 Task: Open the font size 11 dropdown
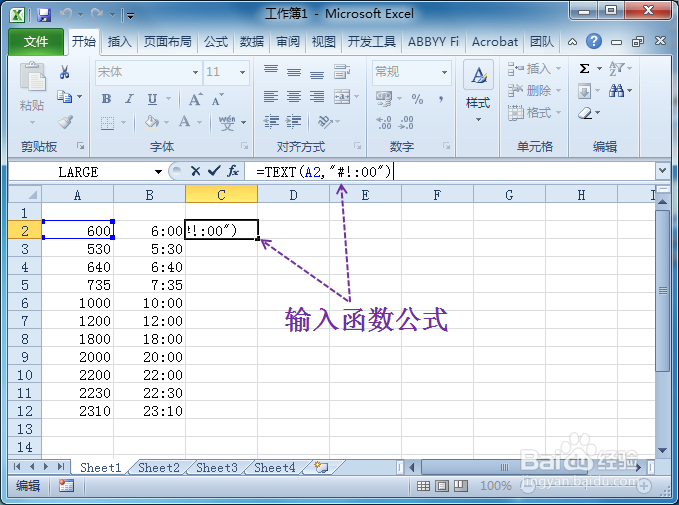click(242, 72)
